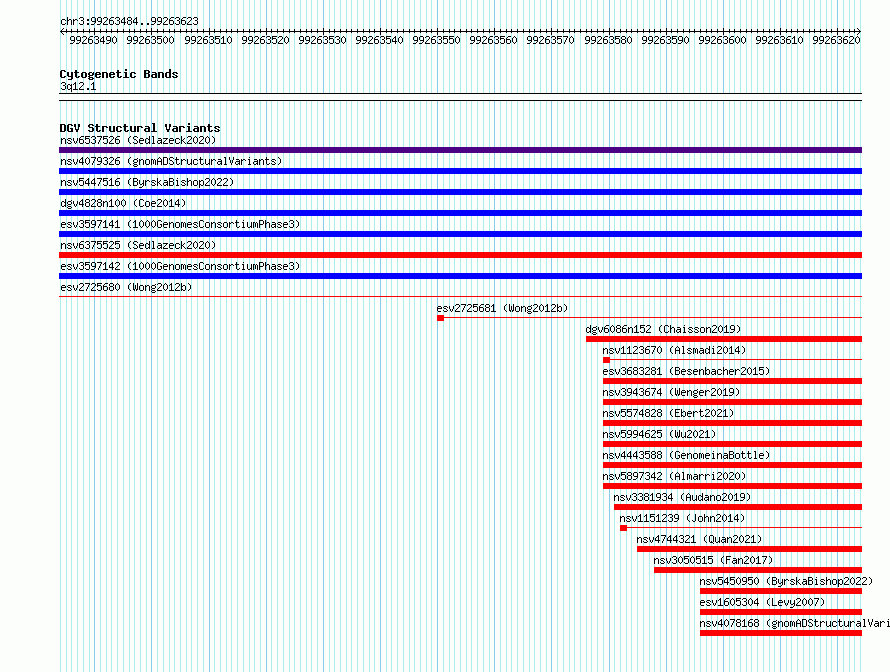
Task: Open the nsv5574828 (Ebert2021) label
Action: 668,413
